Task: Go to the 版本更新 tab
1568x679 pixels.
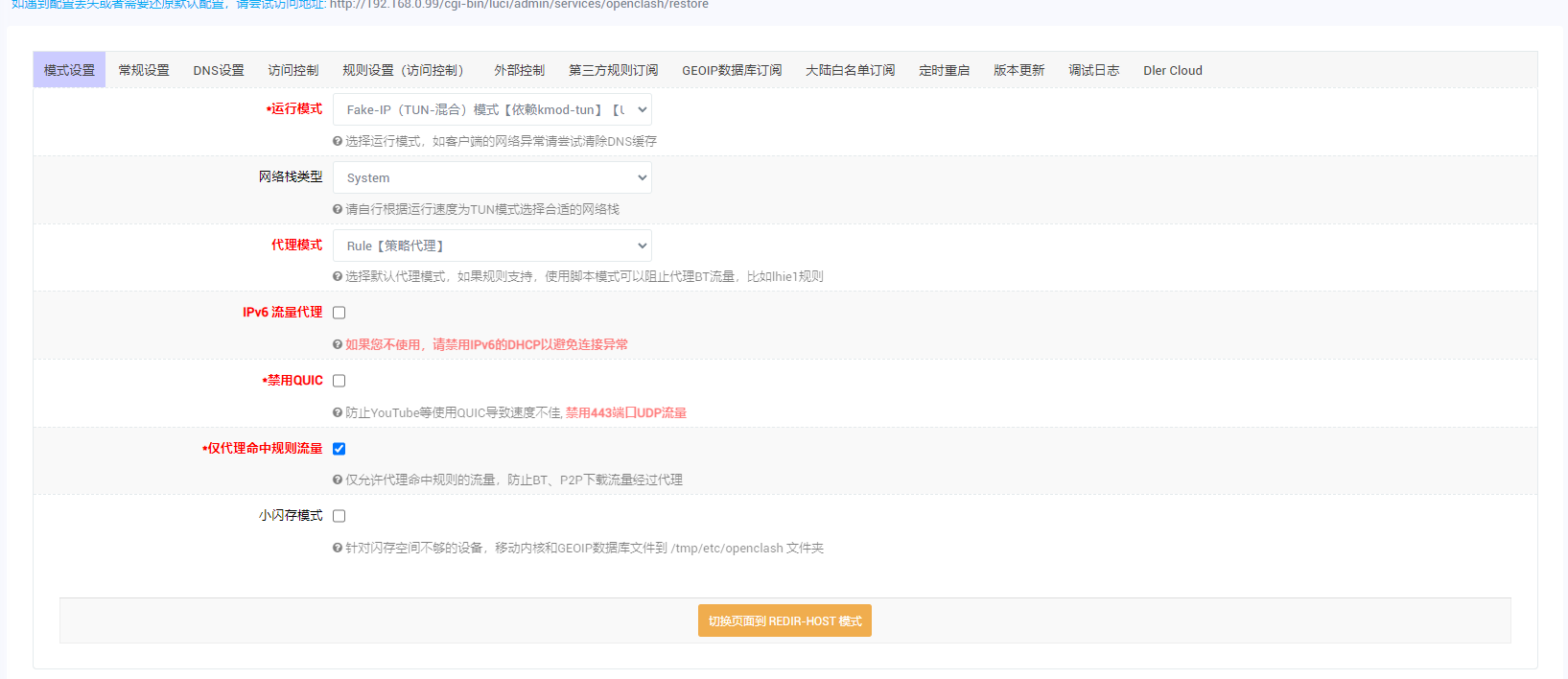Action: pyautogui.click(x=1019, y=70)
